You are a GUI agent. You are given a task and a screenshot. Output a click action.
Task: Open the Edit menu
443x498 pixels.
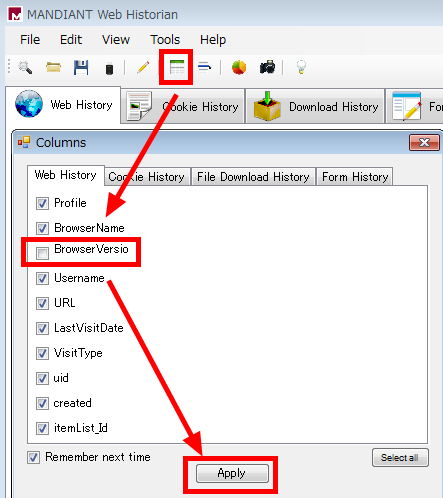point(71,40)
